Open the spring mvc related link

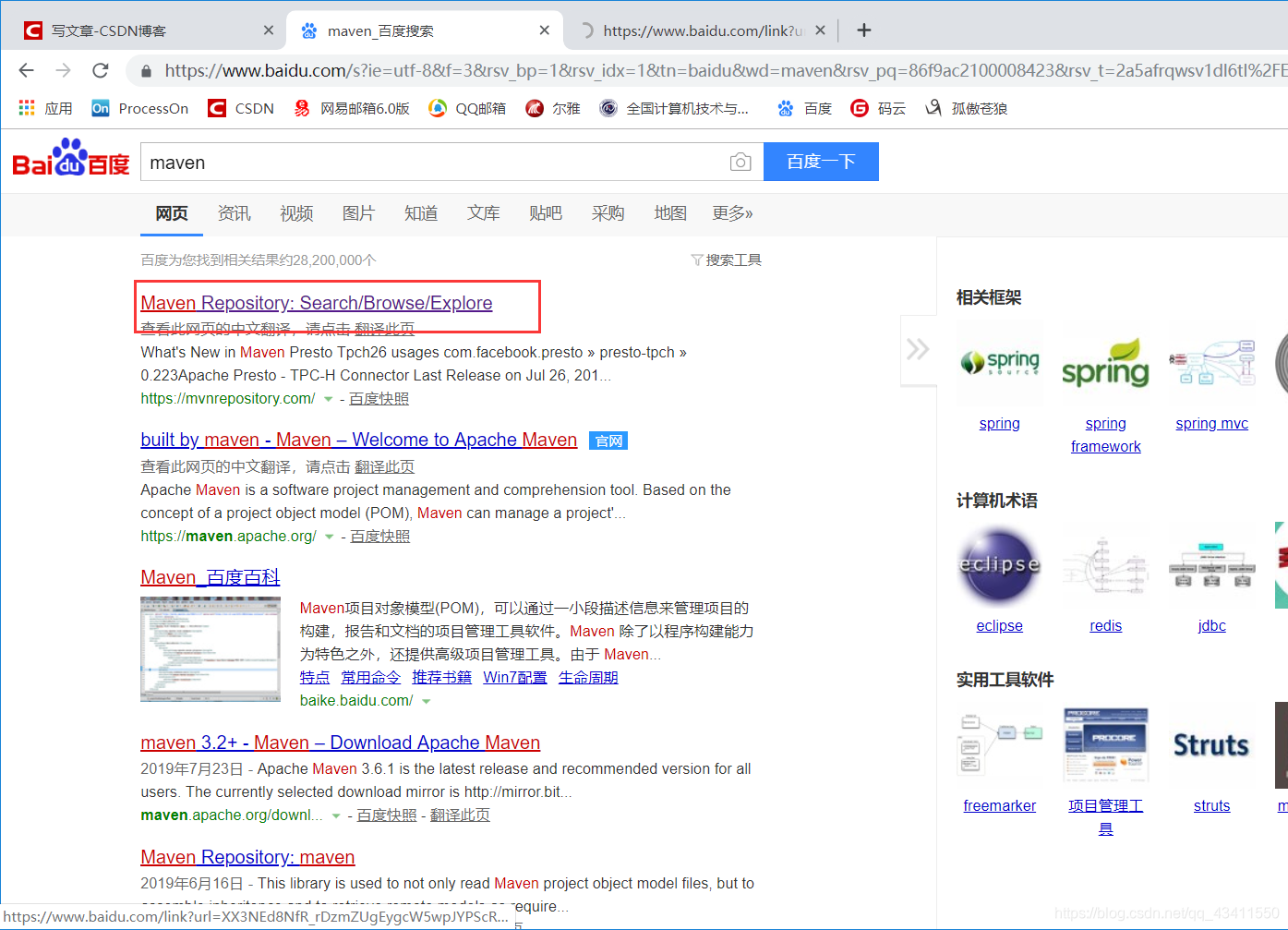click(x=1211, y=424)
